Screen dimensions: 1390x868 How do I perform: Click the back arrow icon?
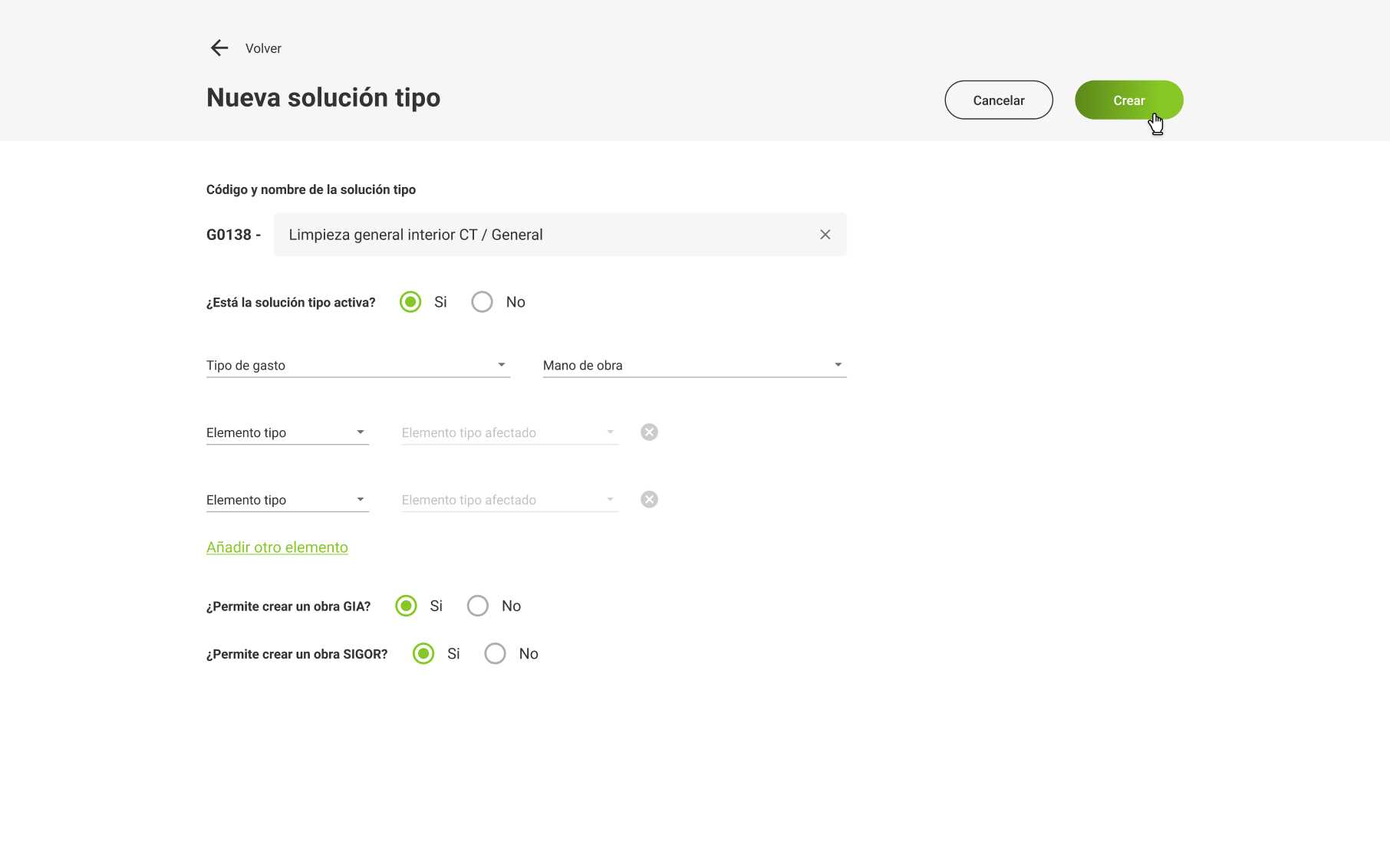coord(219,48)
